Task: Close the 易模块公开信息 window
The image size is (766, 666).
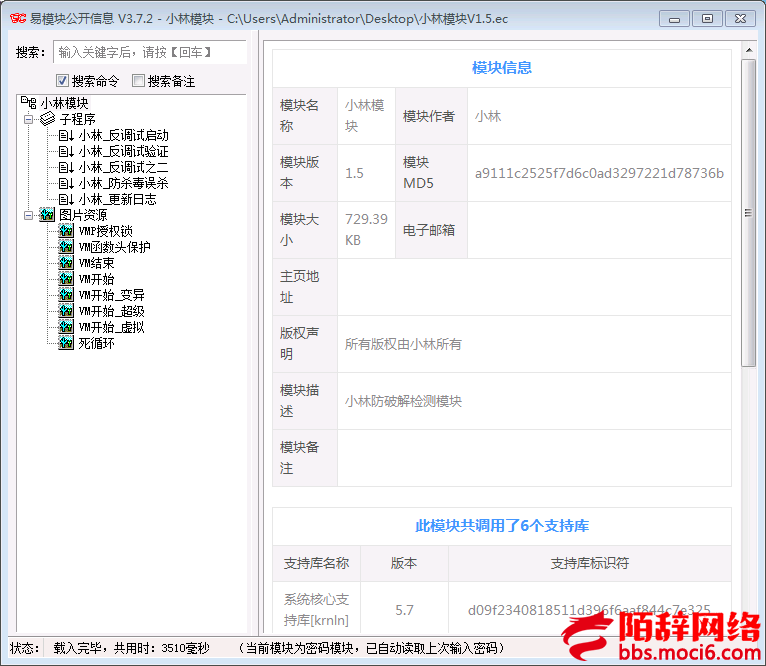Action: (740, 19)
